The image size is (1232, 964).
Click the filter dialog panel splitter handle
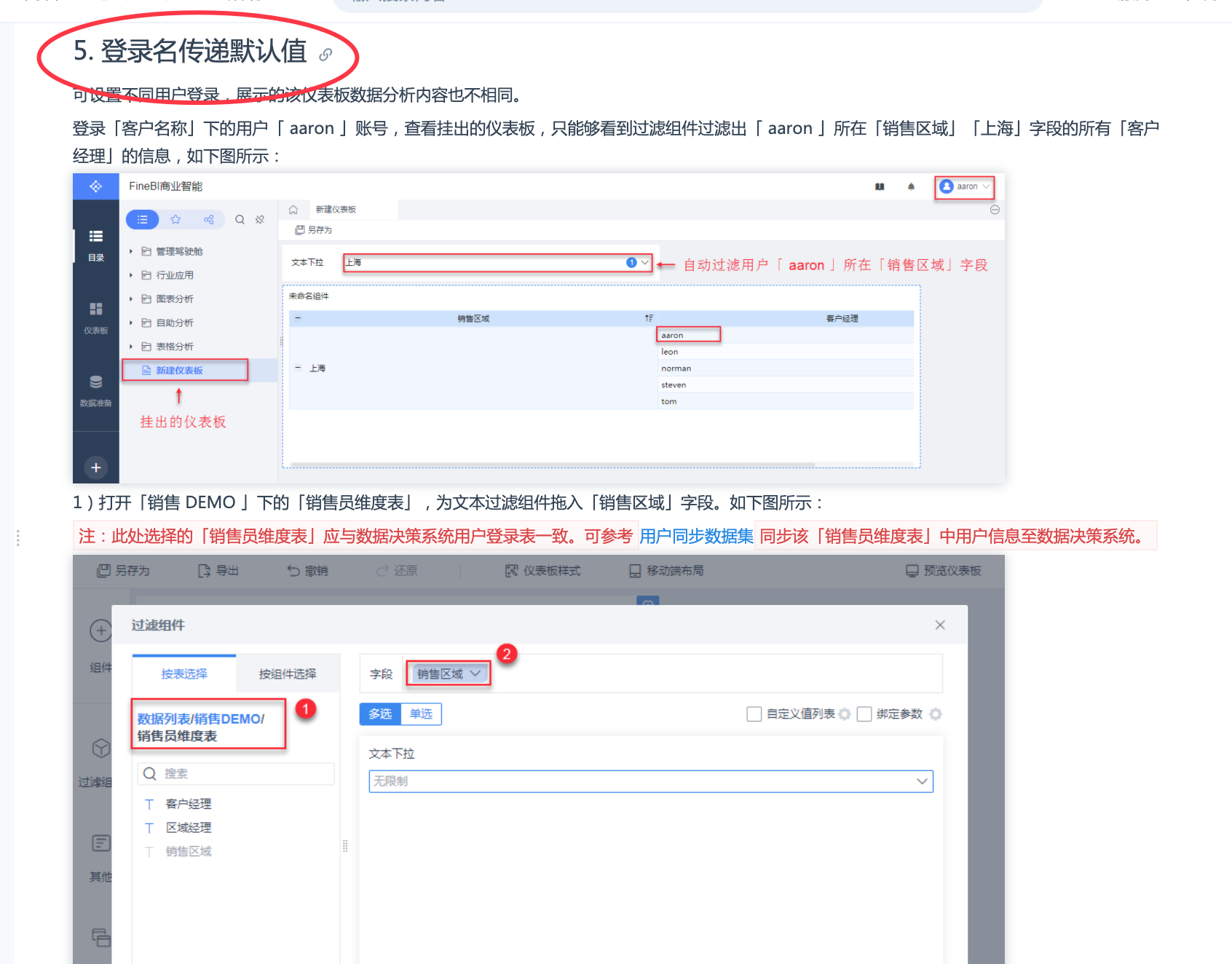[345, 845]
